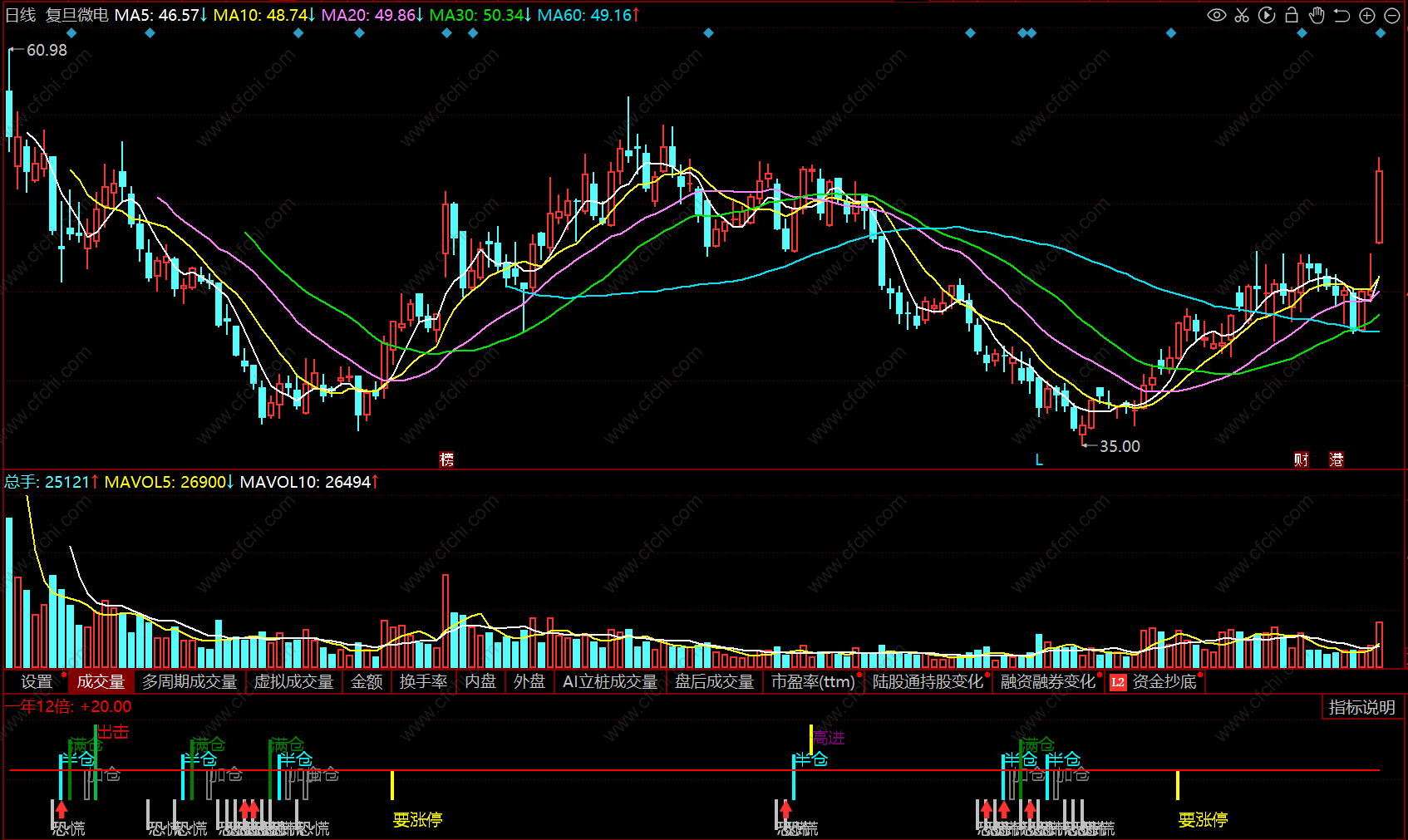
Task: Click the MAVOL10: 26494 label
Action: pyautogui.click(x=310, y=482)
